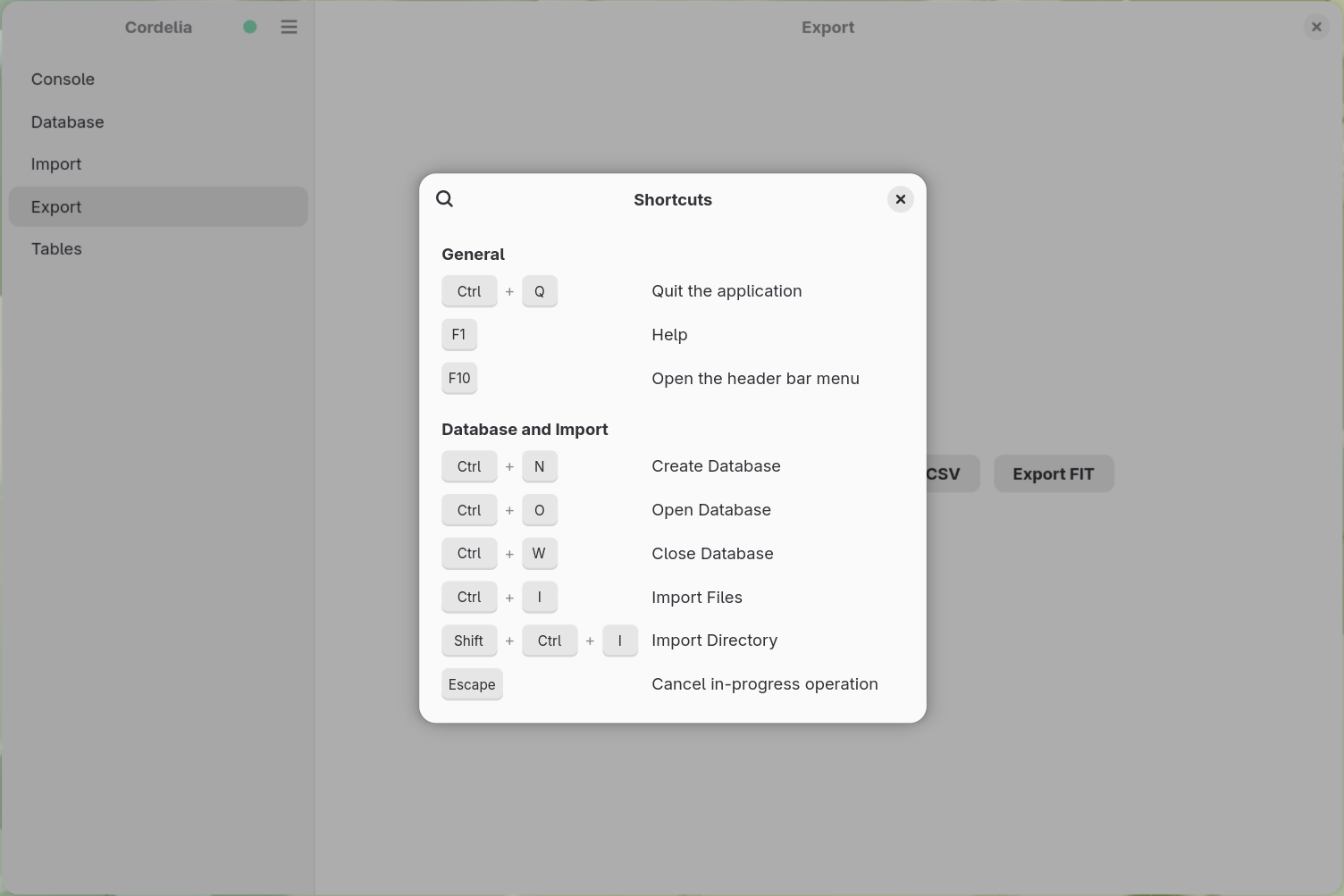Open search in Shortcuts dialog

coord(445,199)
